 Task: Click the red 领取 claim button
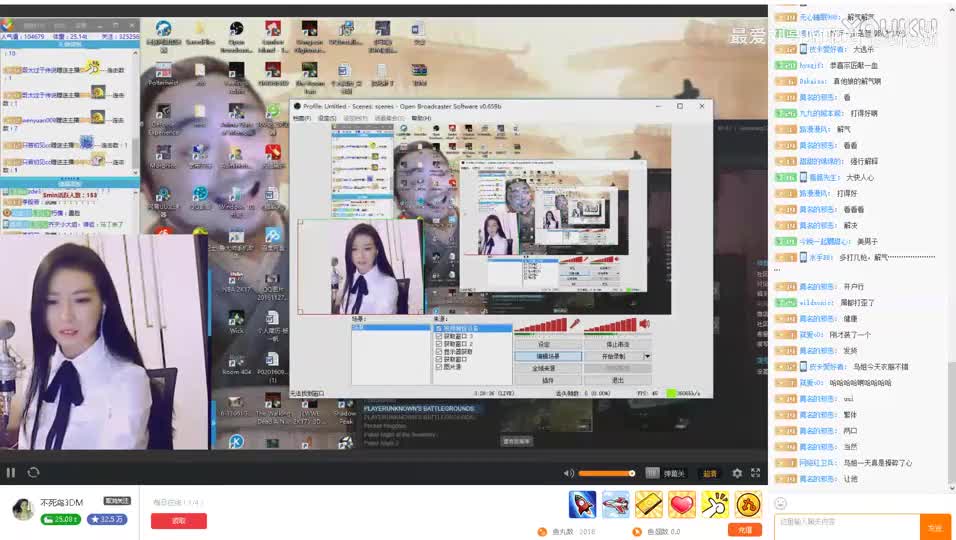179,520
